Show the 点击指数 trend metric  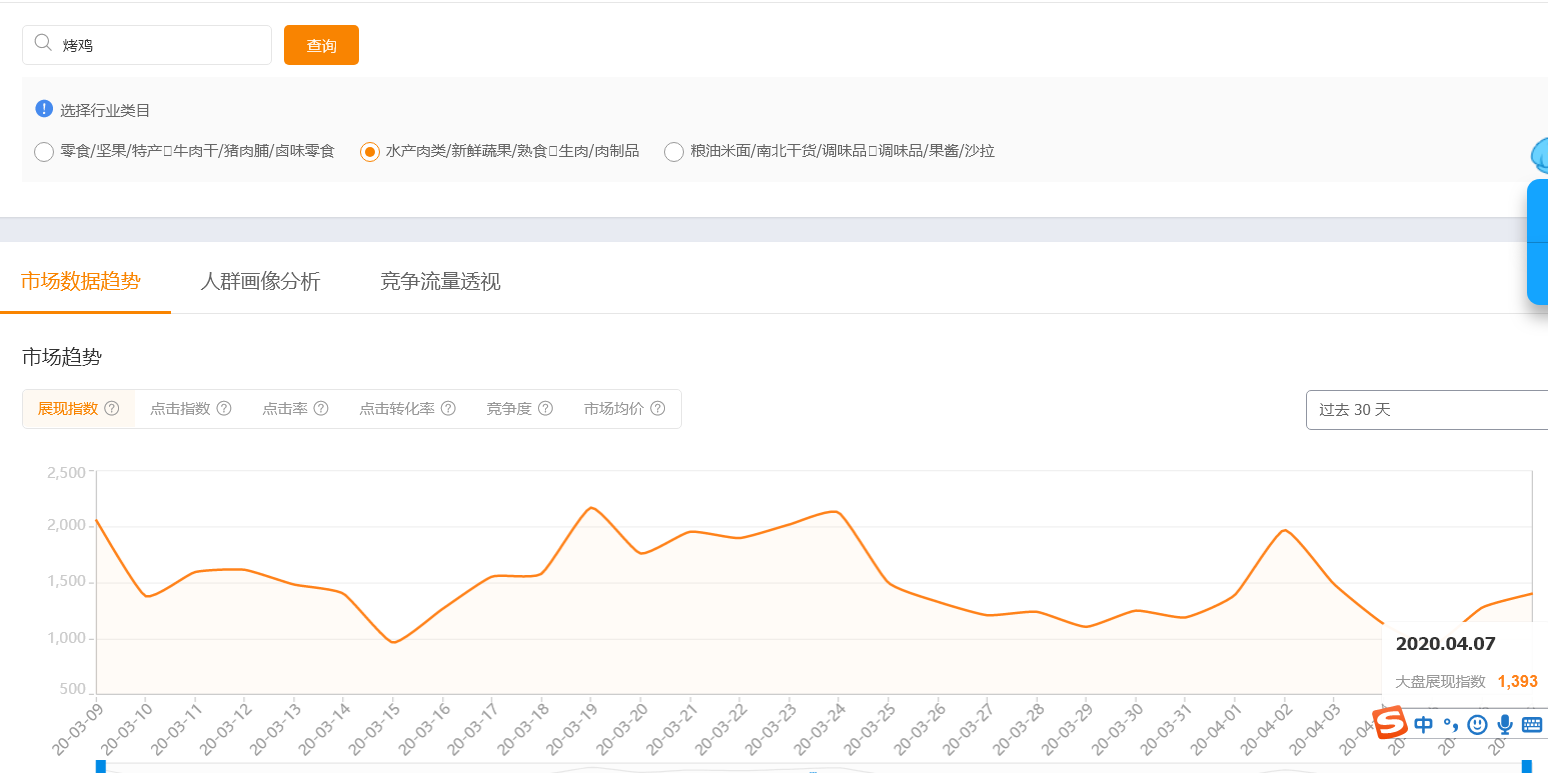point(180,408)
